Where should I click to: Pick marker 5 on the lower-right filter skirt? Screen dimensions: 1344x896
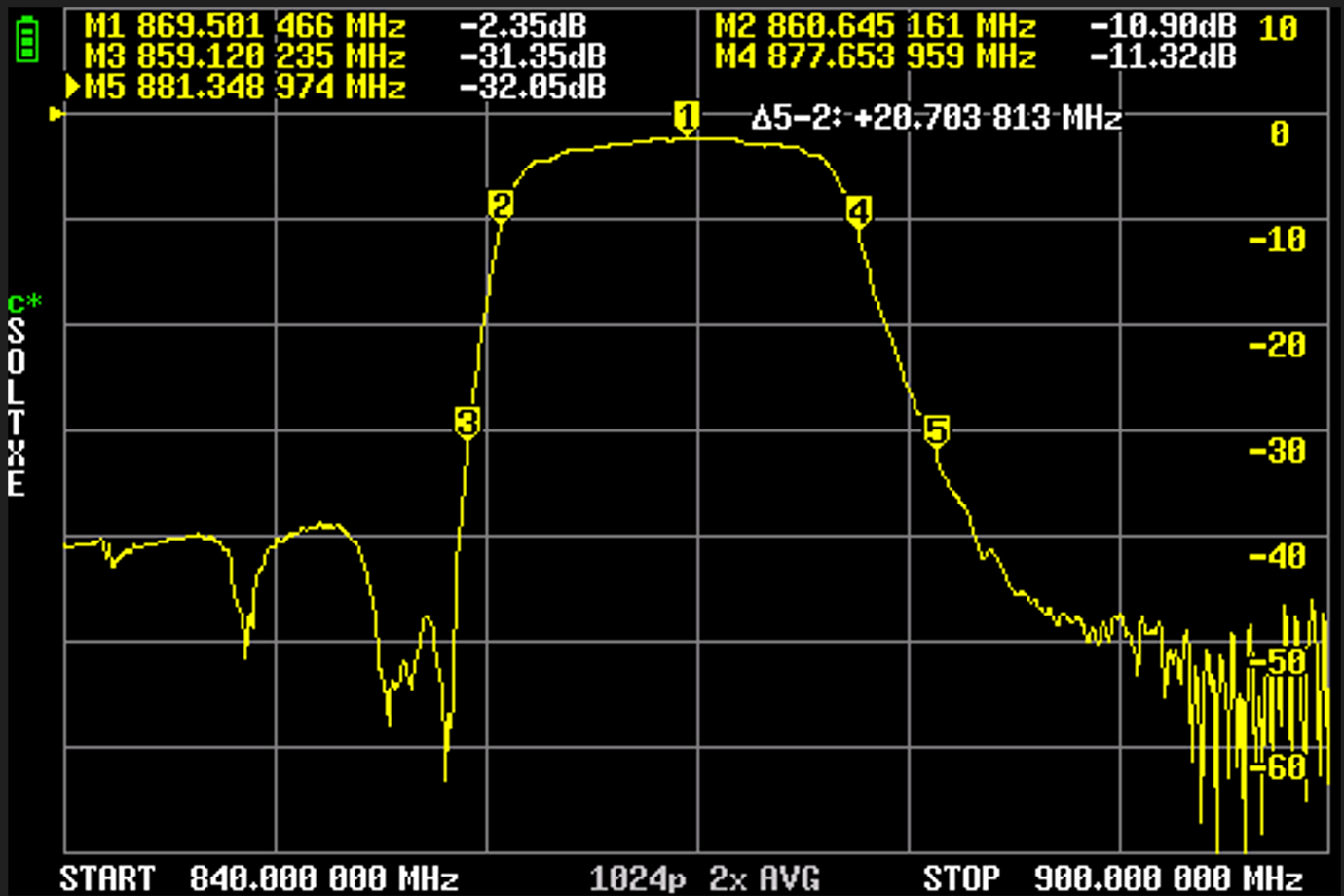[936, 429]
